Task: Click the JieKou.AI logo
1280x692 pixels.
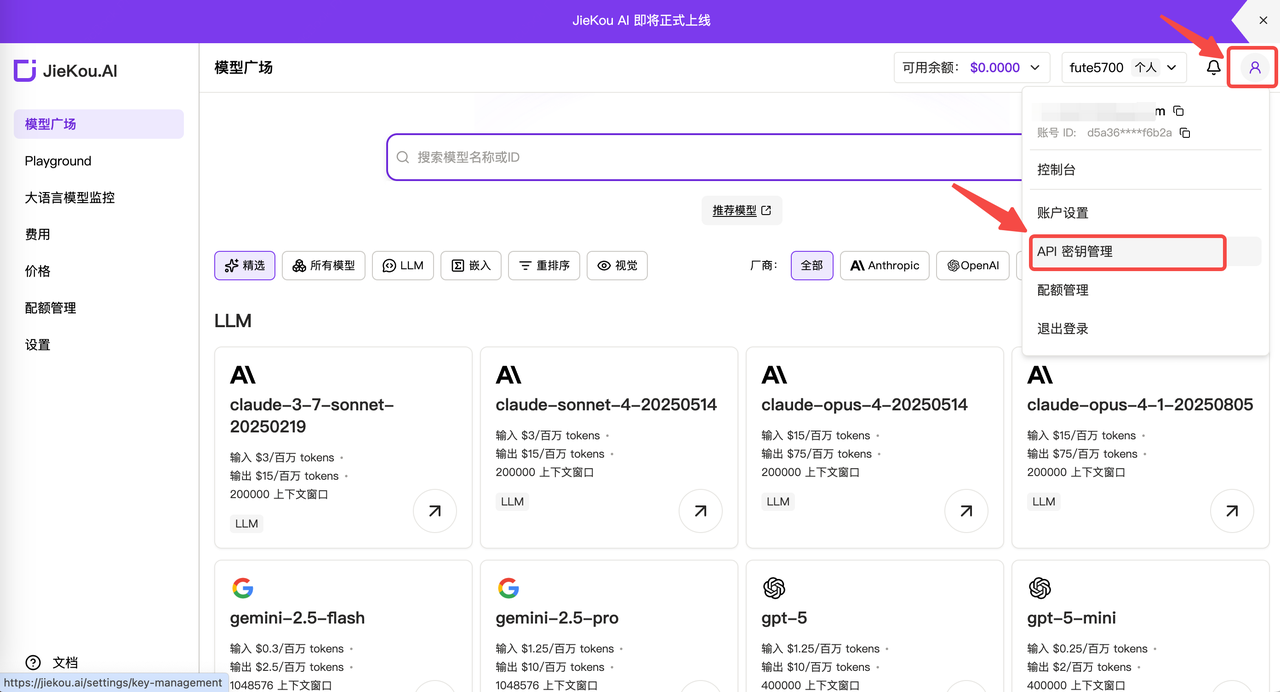Action: click(x=66, y=71)
